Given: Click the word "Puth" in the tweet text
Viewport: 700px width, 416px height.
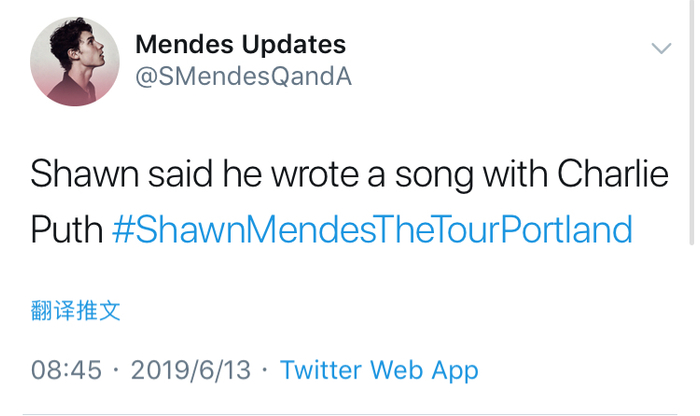Looking at the screenshot, I should tap(66, 230).
